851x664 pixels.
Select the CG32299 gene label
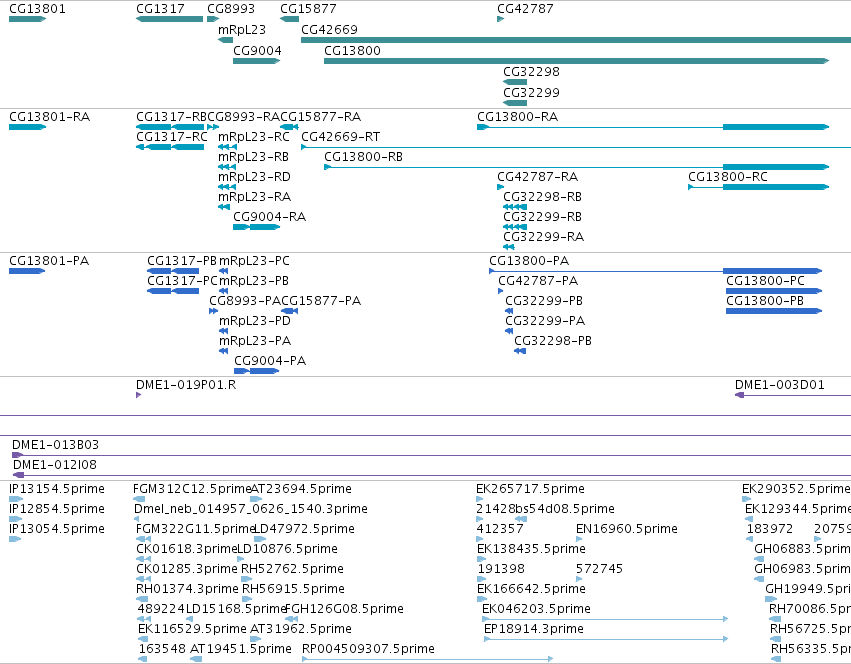click(x=531, y=92)
